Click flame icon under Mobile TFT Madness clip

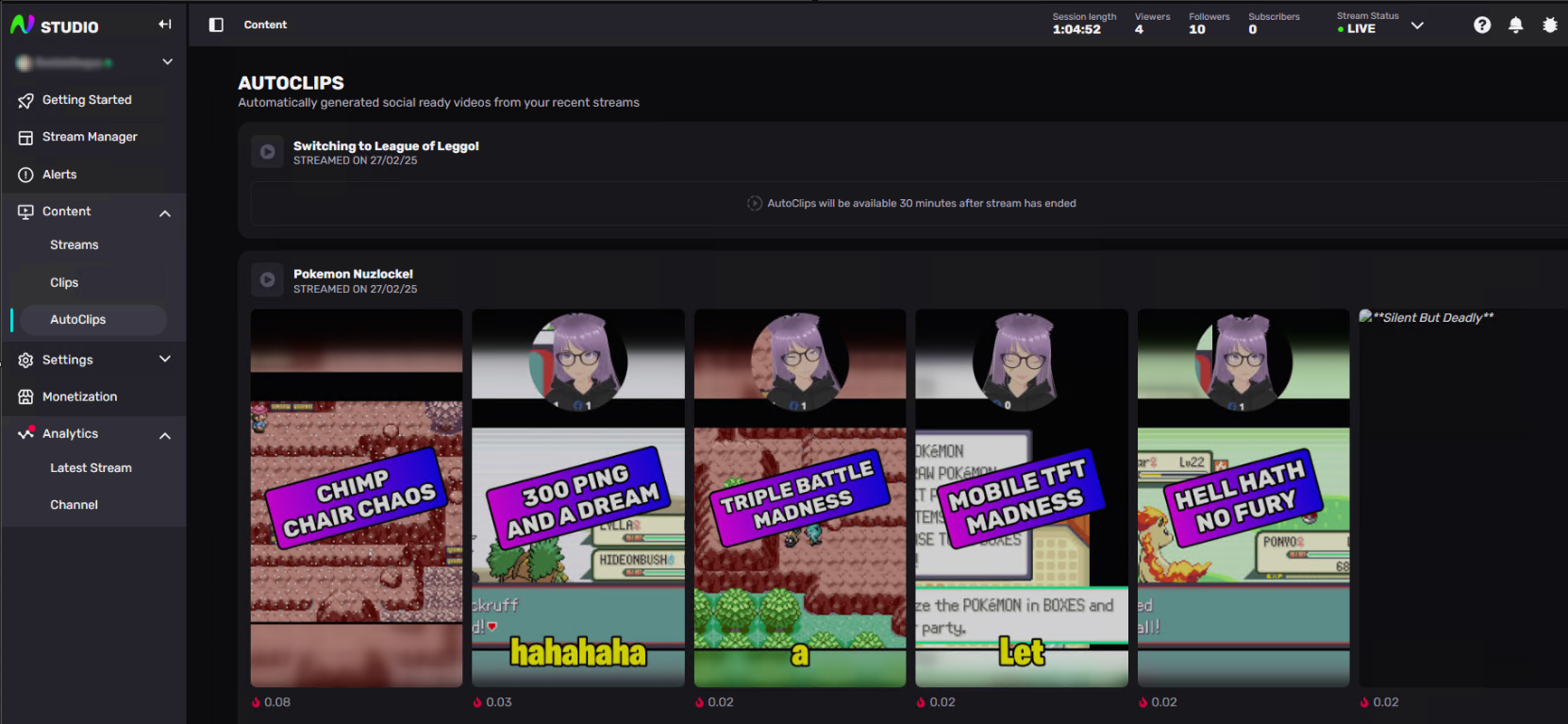tap(921, 702)
